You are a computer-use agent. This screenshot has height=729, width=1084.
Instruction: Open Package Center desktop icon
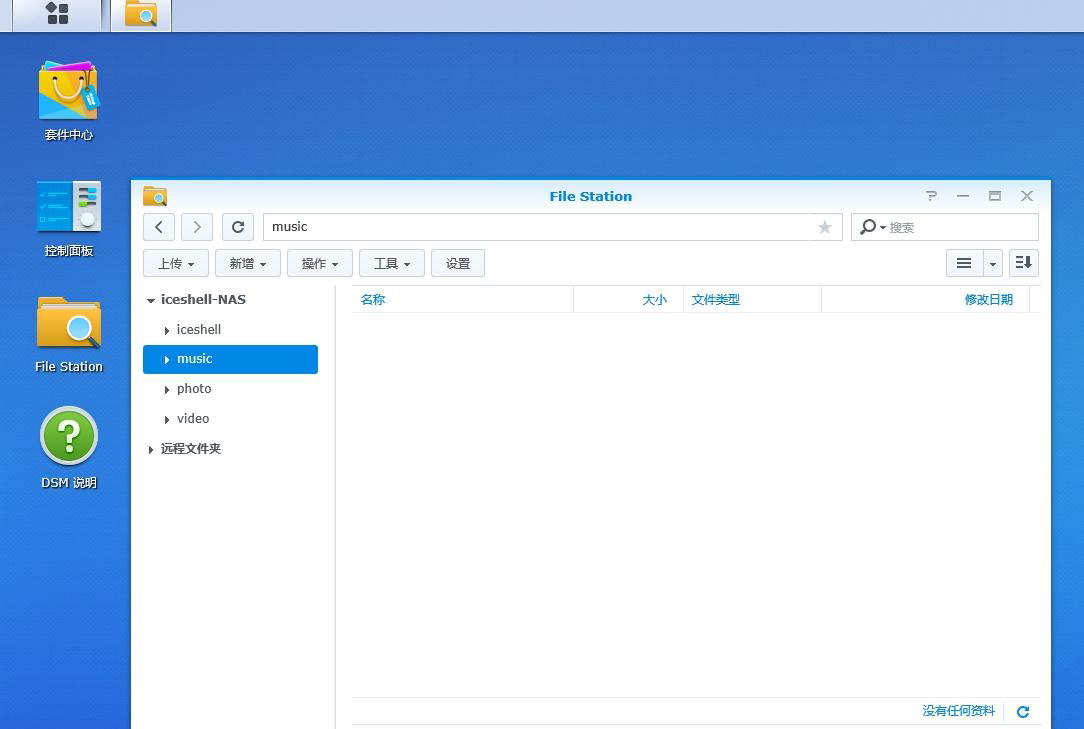coord(68,92)
